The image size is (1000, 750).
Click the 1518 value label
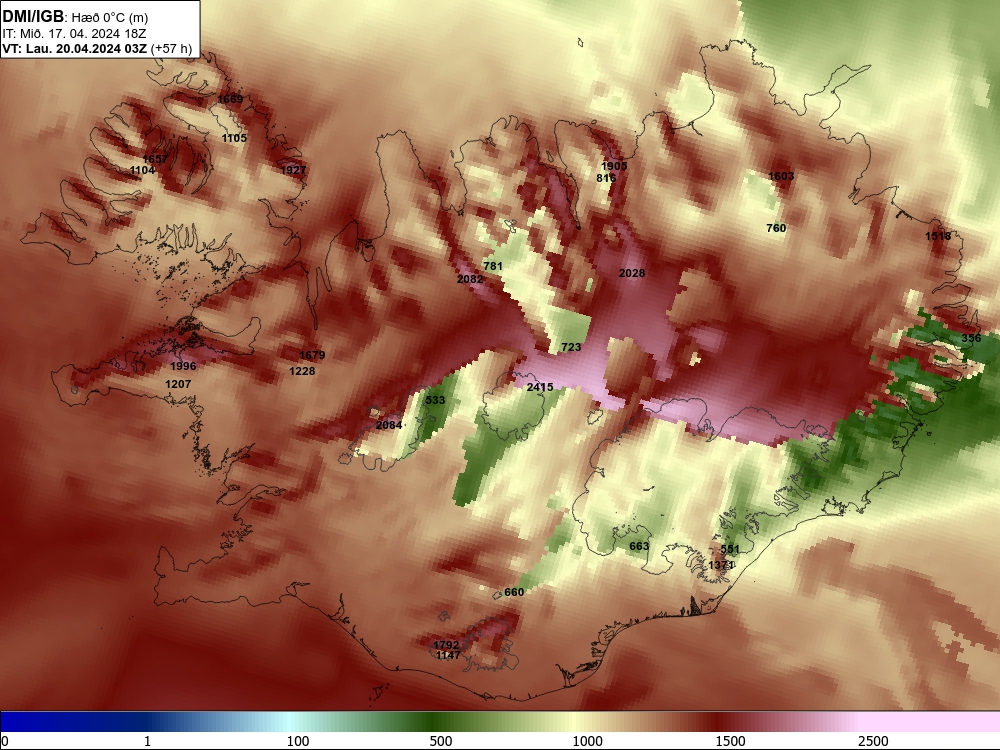click(x=938, y=236)
